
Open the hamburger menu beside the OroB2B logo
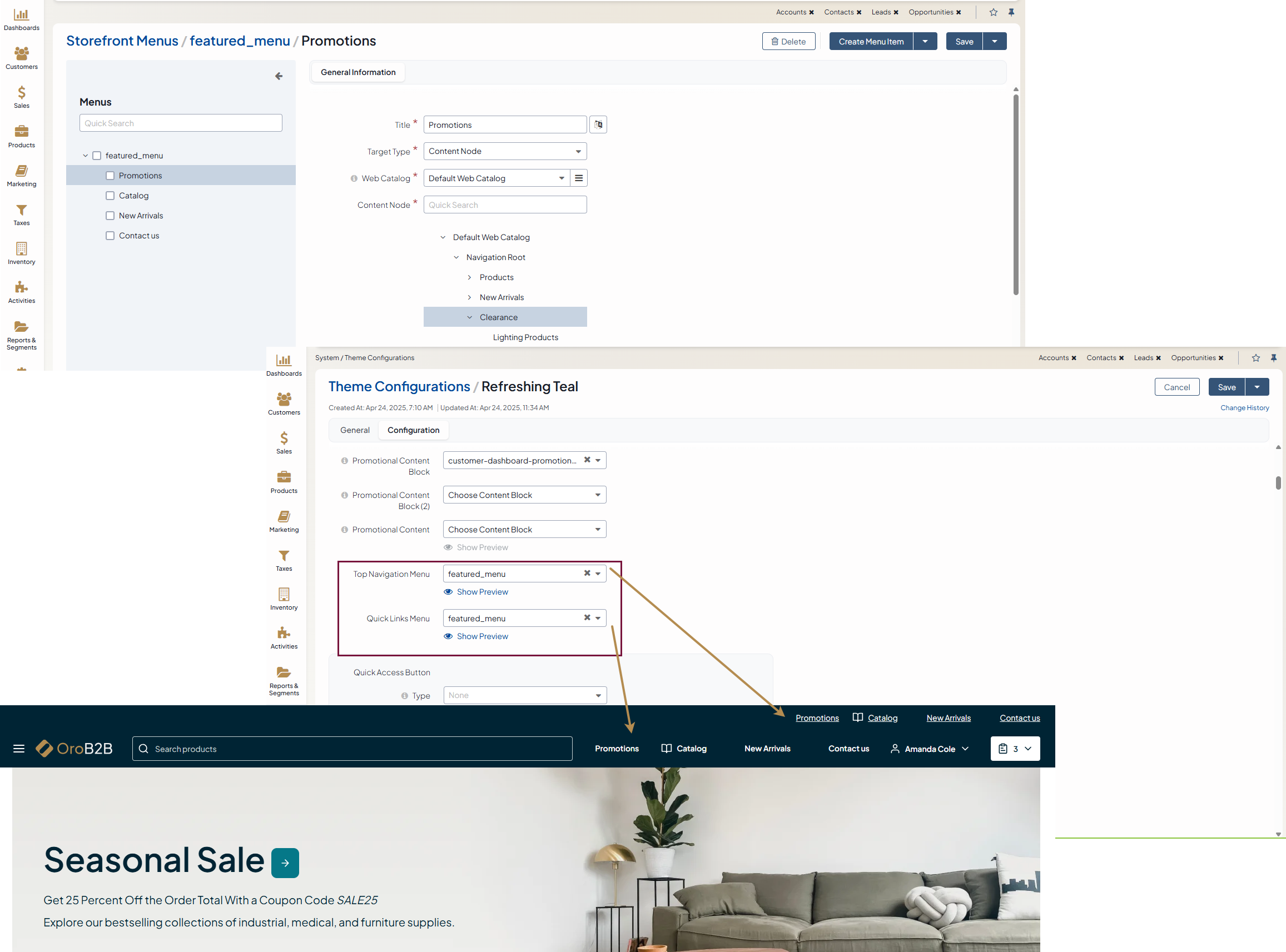tap(19, 749)
